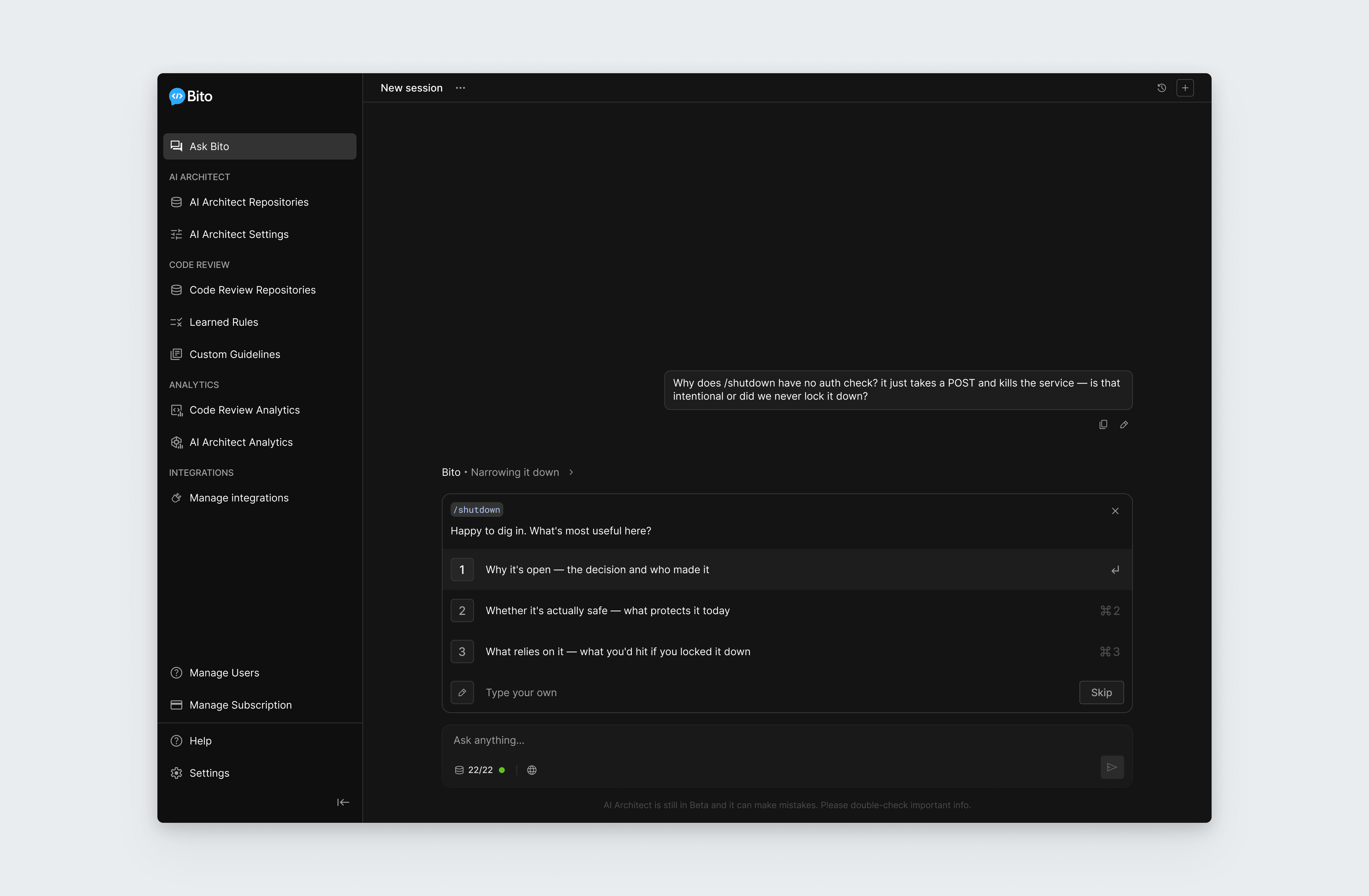Select option 1: Why it's open

[787, 570]
